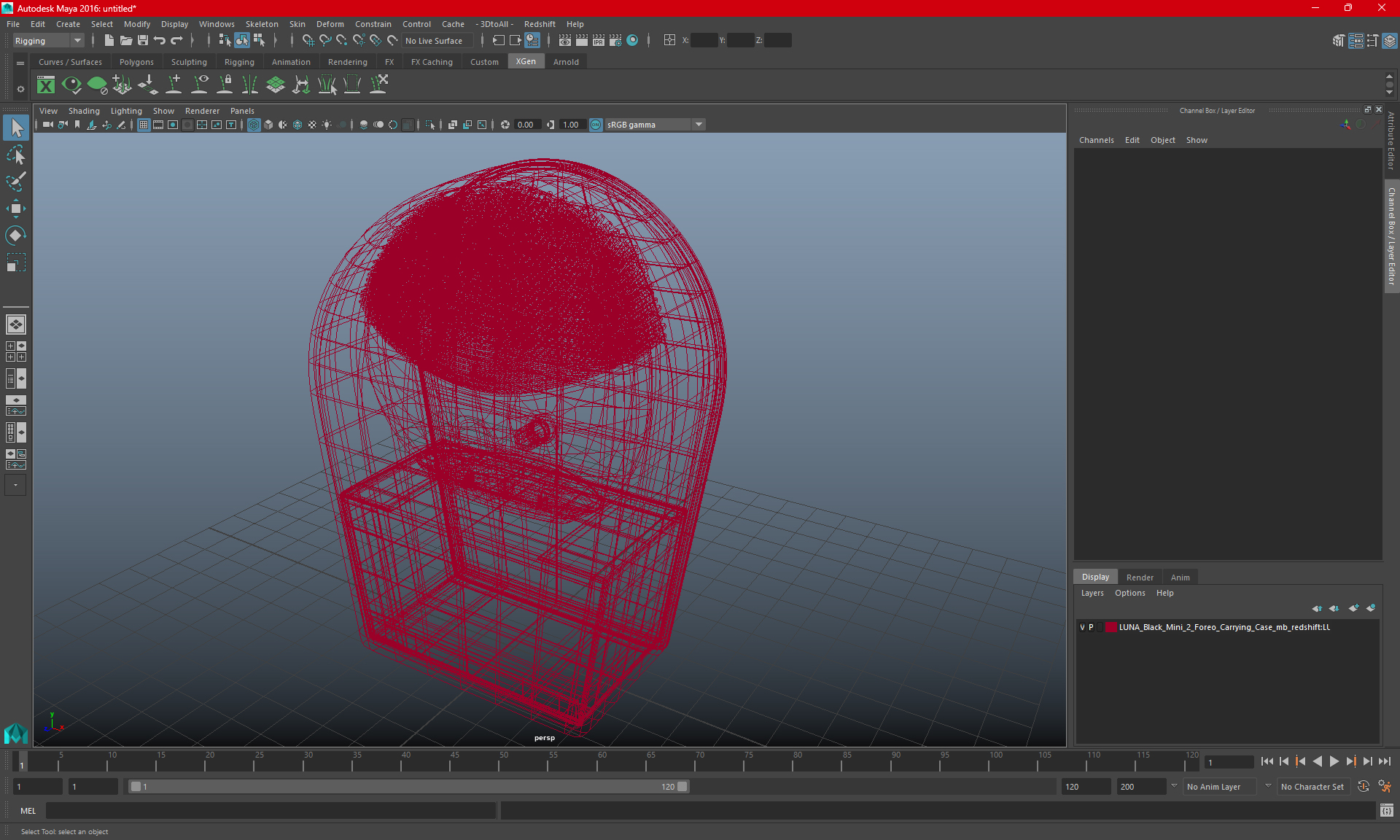Select the Lasso tool in toolbox
1400x840 pixels.
pos(15,155)
